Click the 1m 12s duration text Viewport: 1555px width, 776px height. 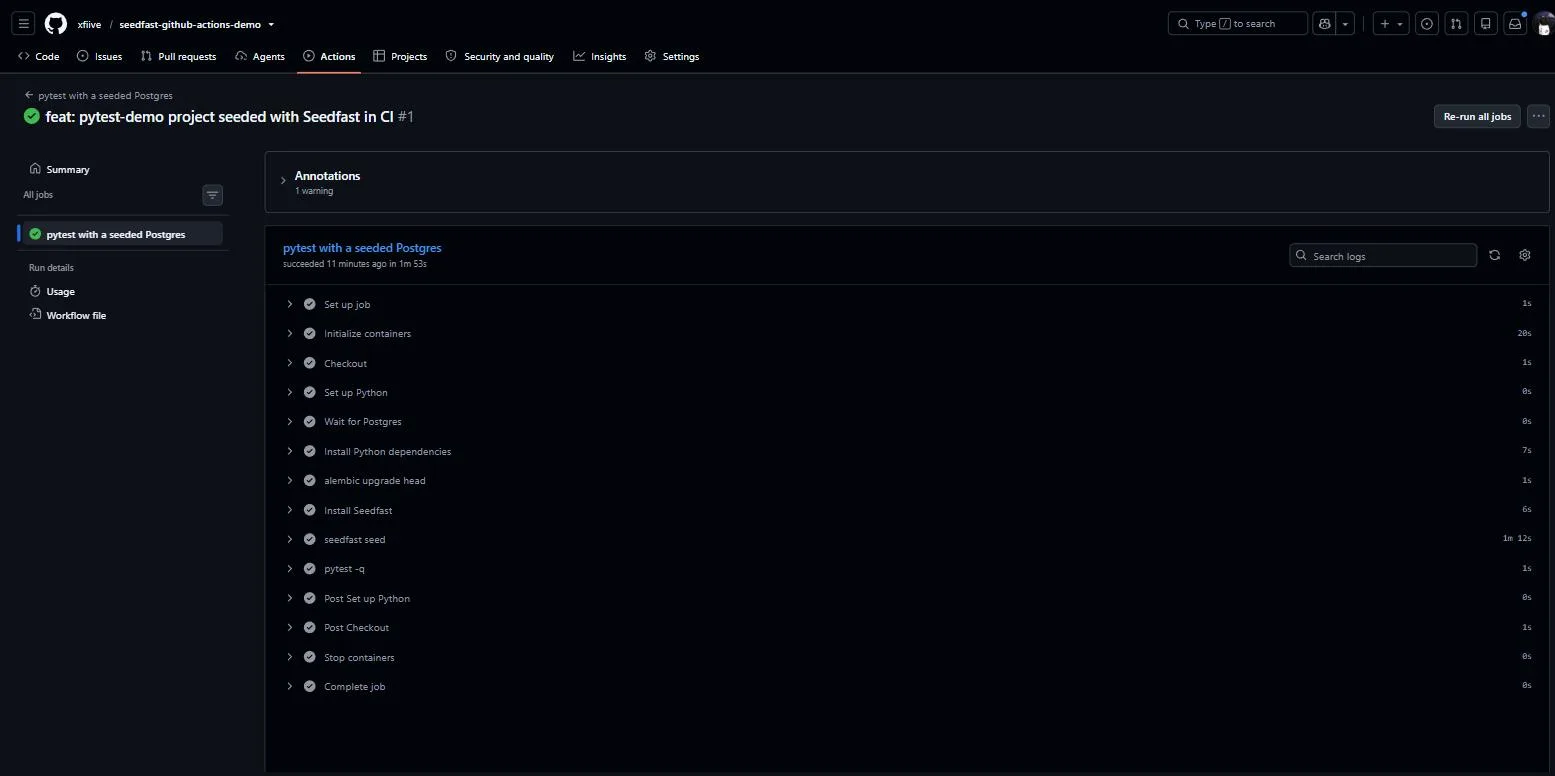tap(1517, 540)
